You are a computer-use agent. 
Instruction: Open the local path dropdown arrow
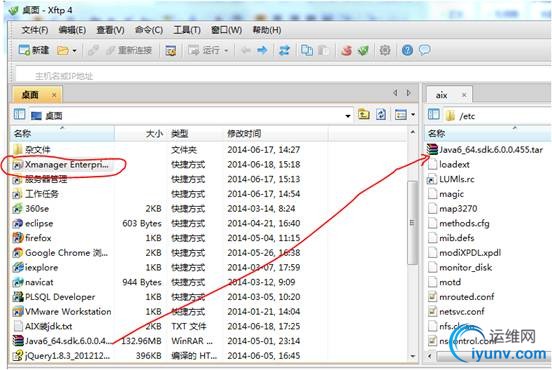click(348, 116)
